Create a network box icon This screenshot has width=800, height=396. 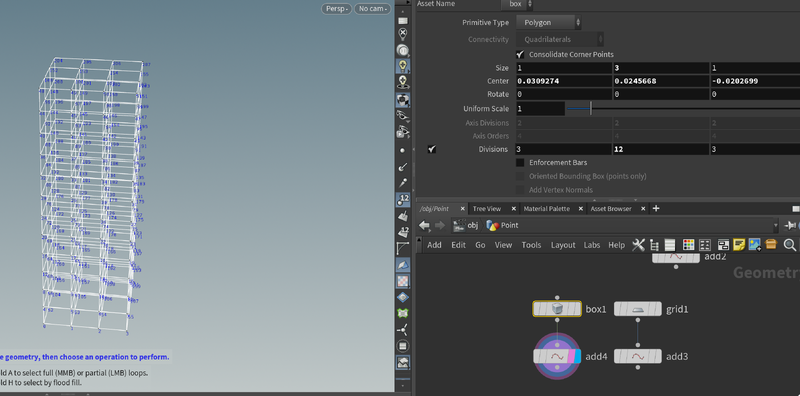pos(723,245)
